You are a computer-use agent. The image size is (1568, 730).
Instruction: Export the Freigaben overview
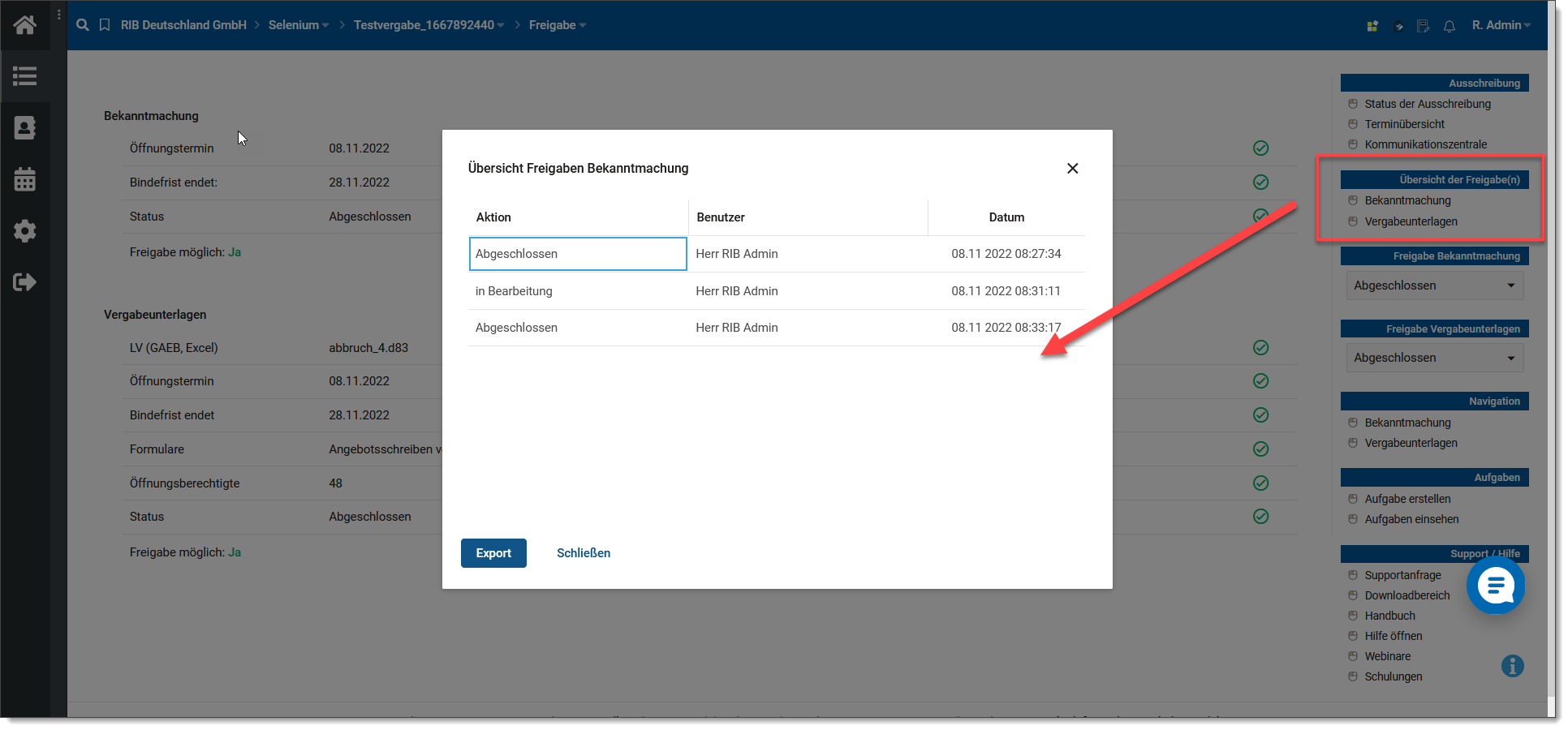click(x=493, y=553)
